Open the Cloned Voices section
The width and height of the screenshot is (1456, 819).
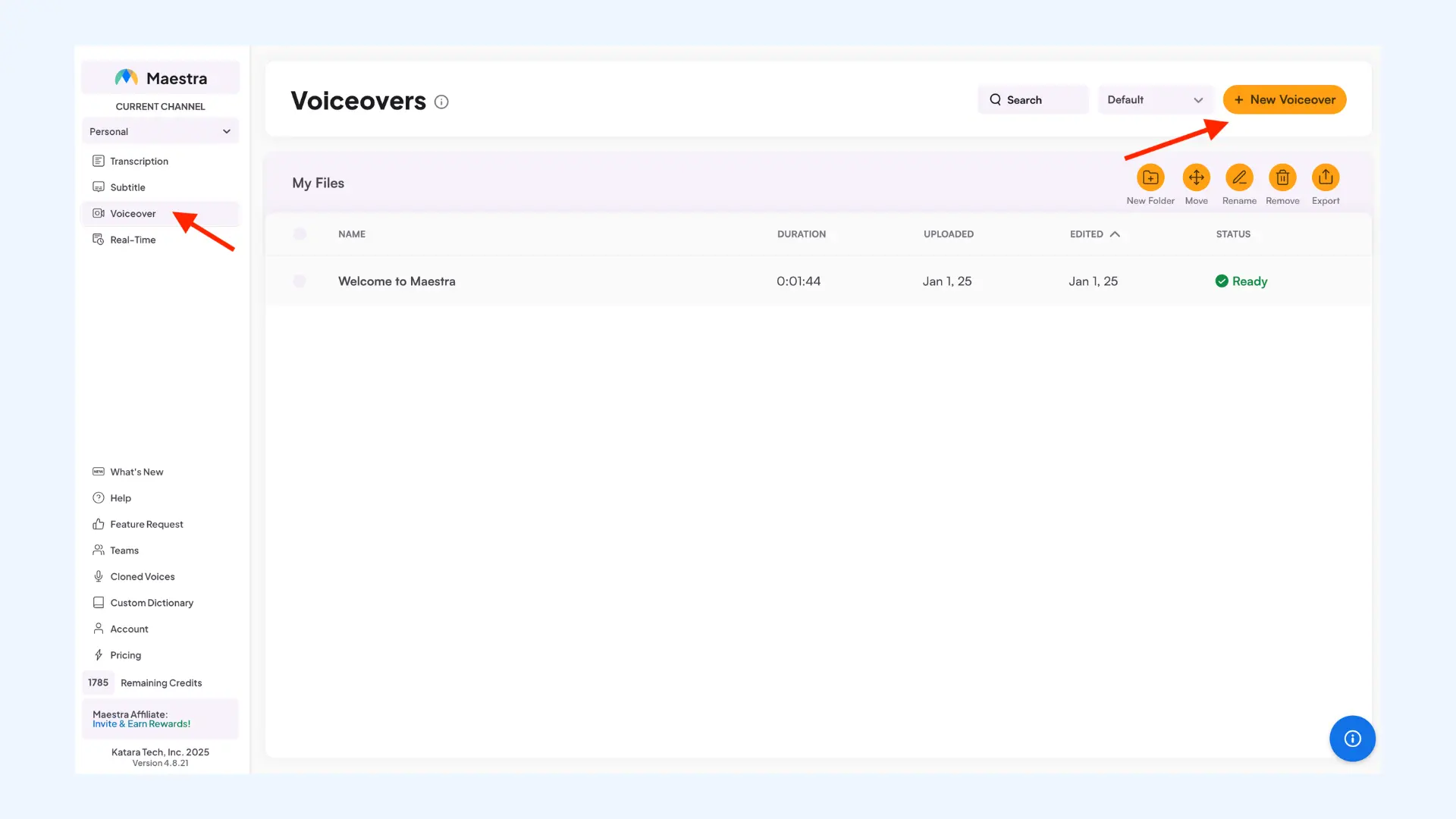143,576
